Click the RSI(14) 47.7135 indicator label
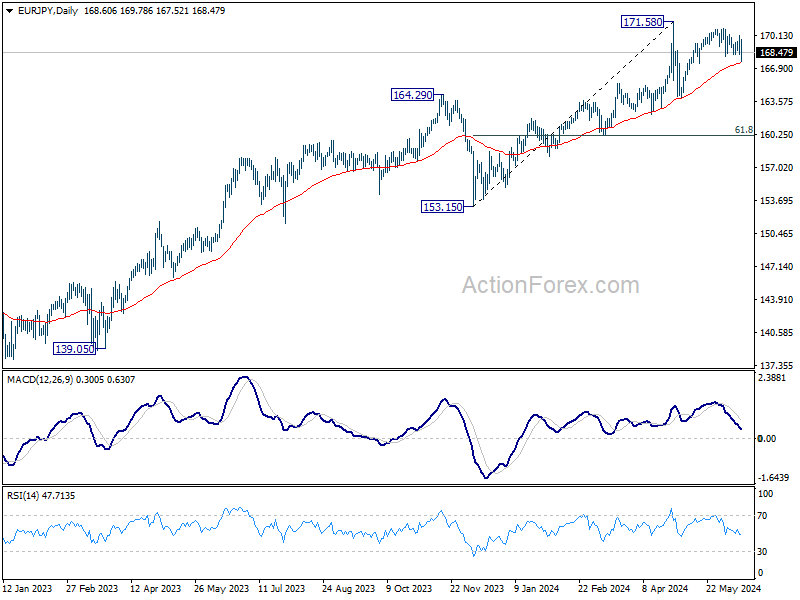The image size is (800, 600). (x=41, y=496)
